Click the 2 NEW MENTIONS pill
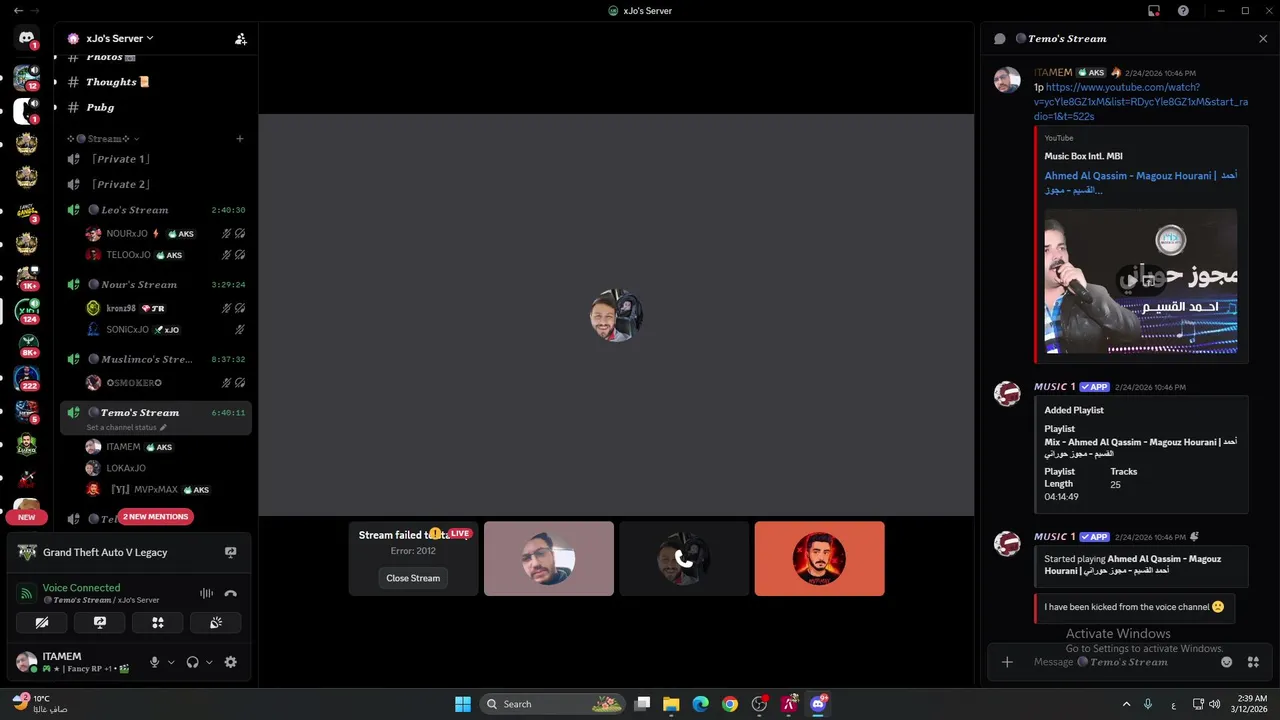The image size is (1280, 720). pos(155,517)
